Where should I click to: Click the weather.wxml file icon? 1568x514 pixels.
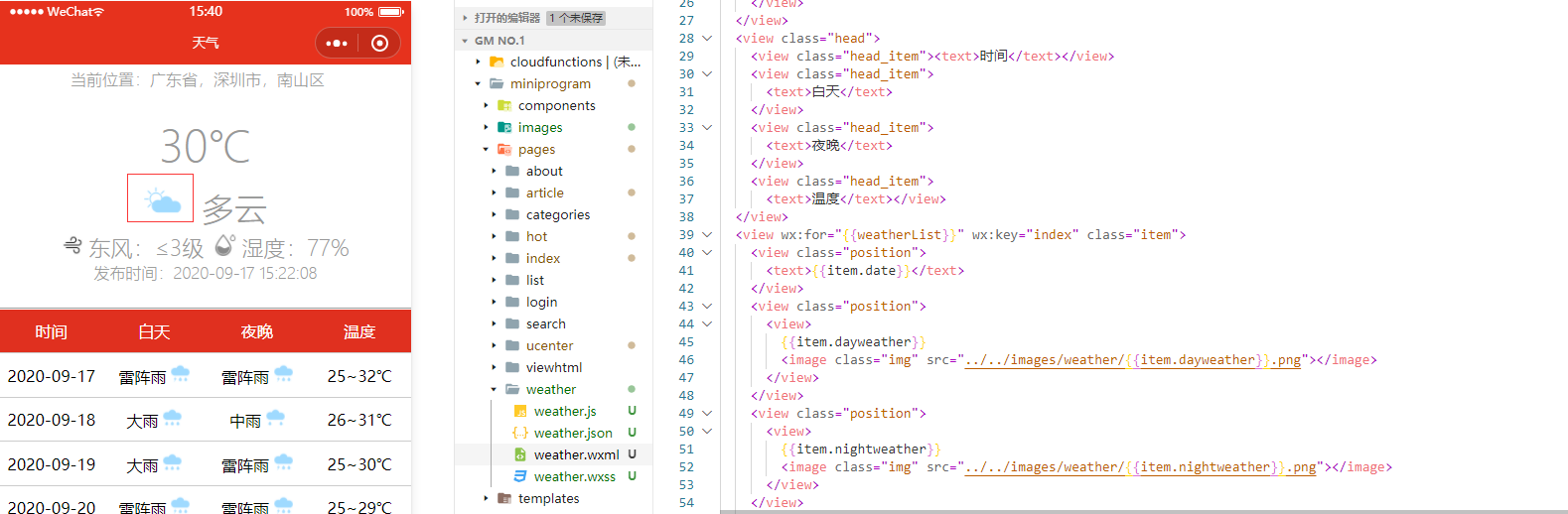pos(520,454)
